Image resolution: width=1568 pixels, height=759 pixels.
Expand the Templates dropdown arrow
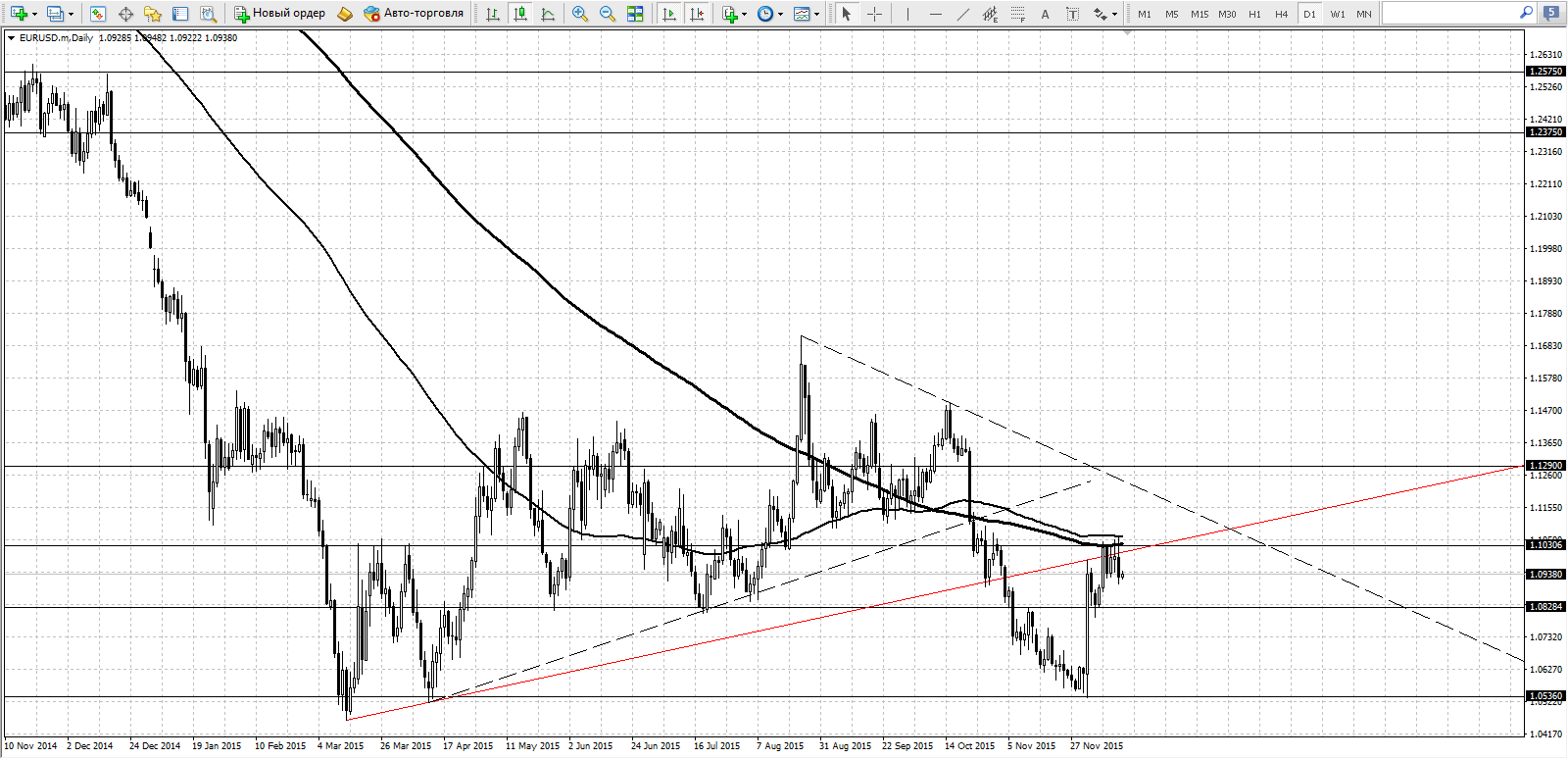click(x=817, y=14)
